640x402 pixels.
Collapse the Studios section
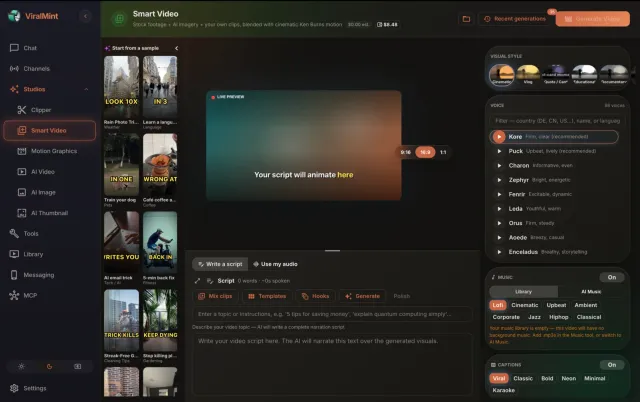tap(86, 89)
